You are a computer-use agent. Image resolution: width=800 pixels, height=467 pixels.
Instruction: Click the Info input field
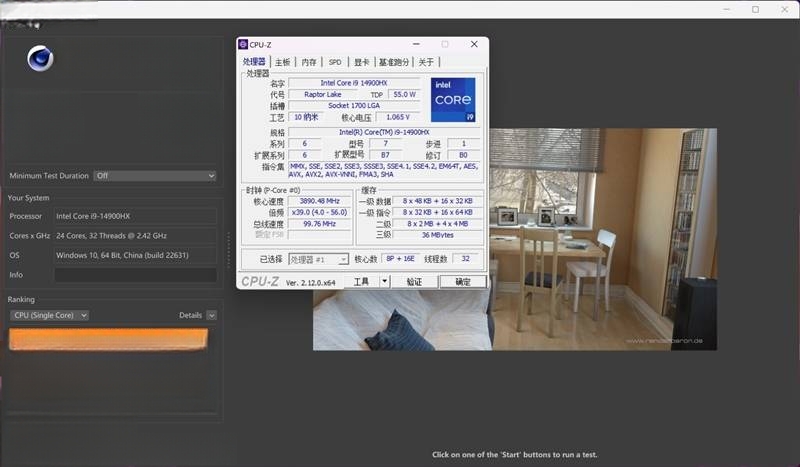(x=136, y=275)
